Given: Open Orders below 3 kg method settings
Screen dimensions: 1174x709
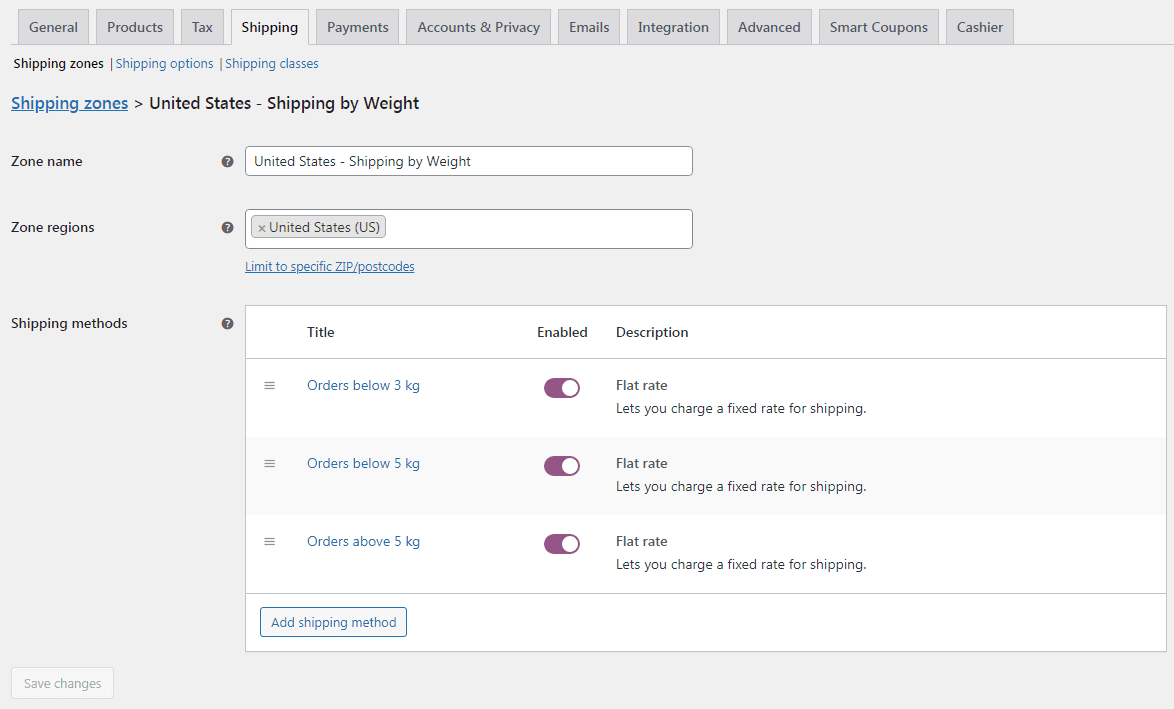Looking at the screenshot, I should 363,386.
